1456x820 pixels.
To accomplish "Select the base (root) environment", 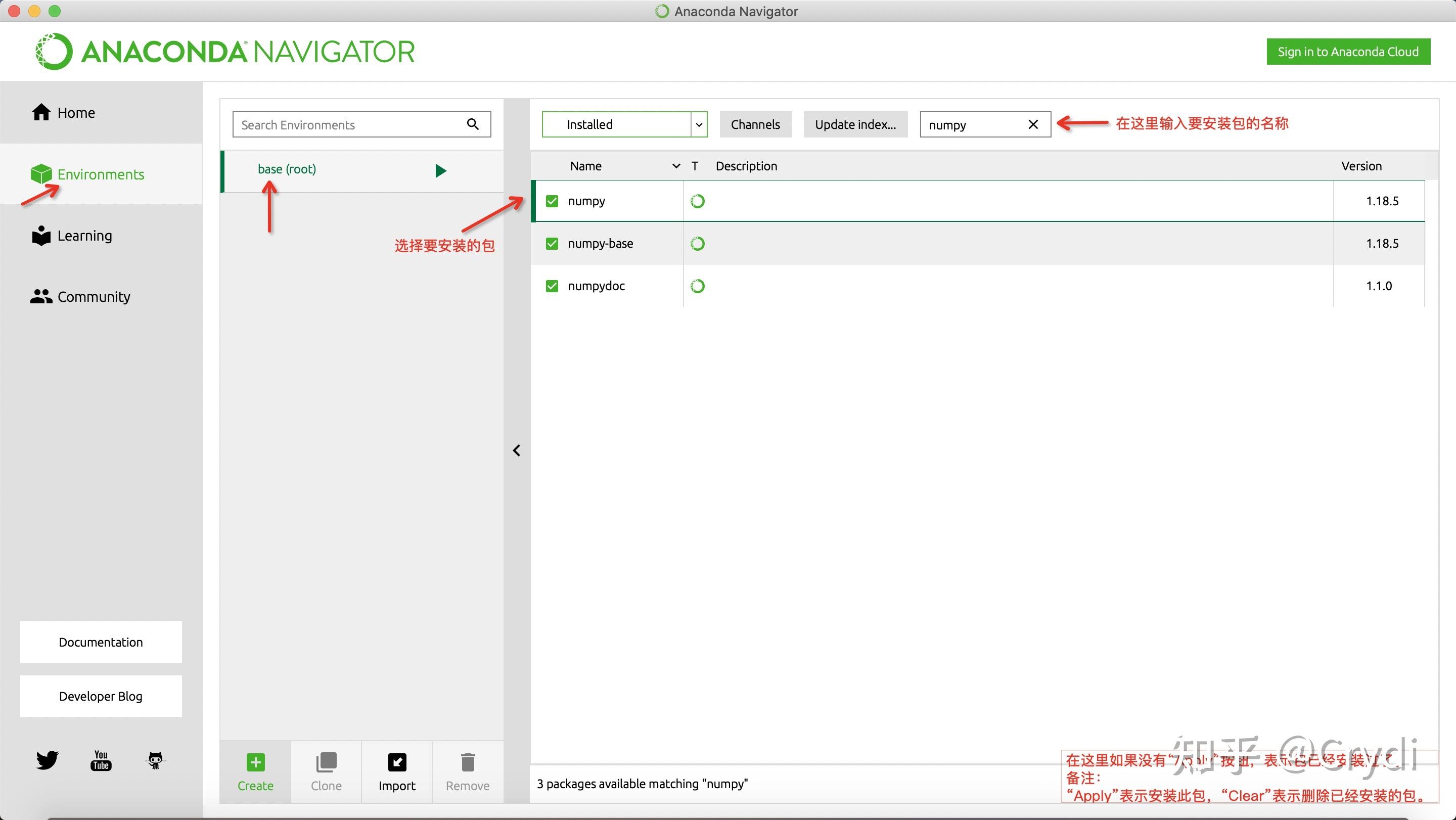I will tap(362, 171).
